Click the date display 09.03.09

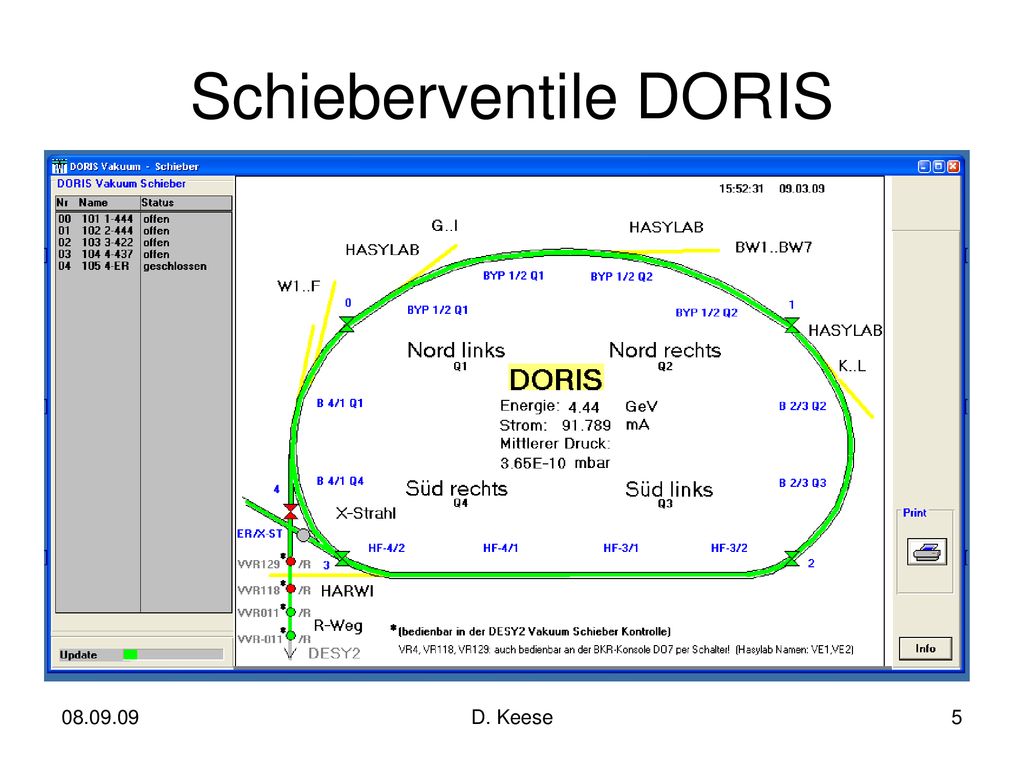(x=802, y=189)
